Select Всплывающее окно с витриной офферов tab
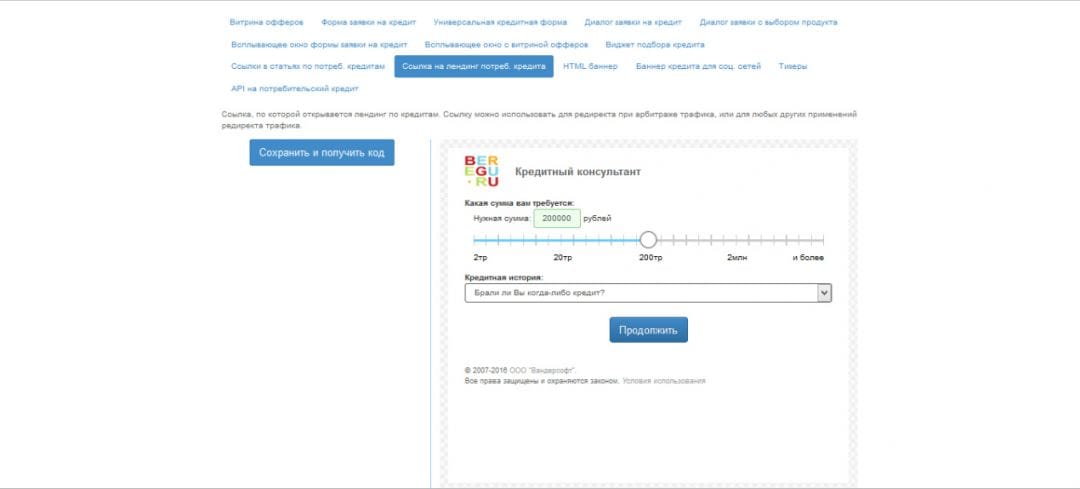The image size is (1080, 489). pos(506,44)
